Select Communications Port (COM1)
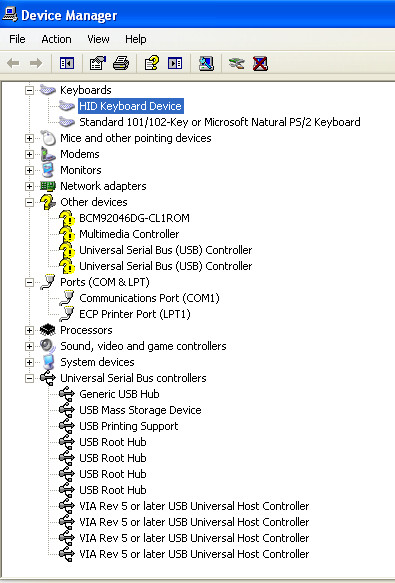The image size is (395, 583). tap(150, 298)
